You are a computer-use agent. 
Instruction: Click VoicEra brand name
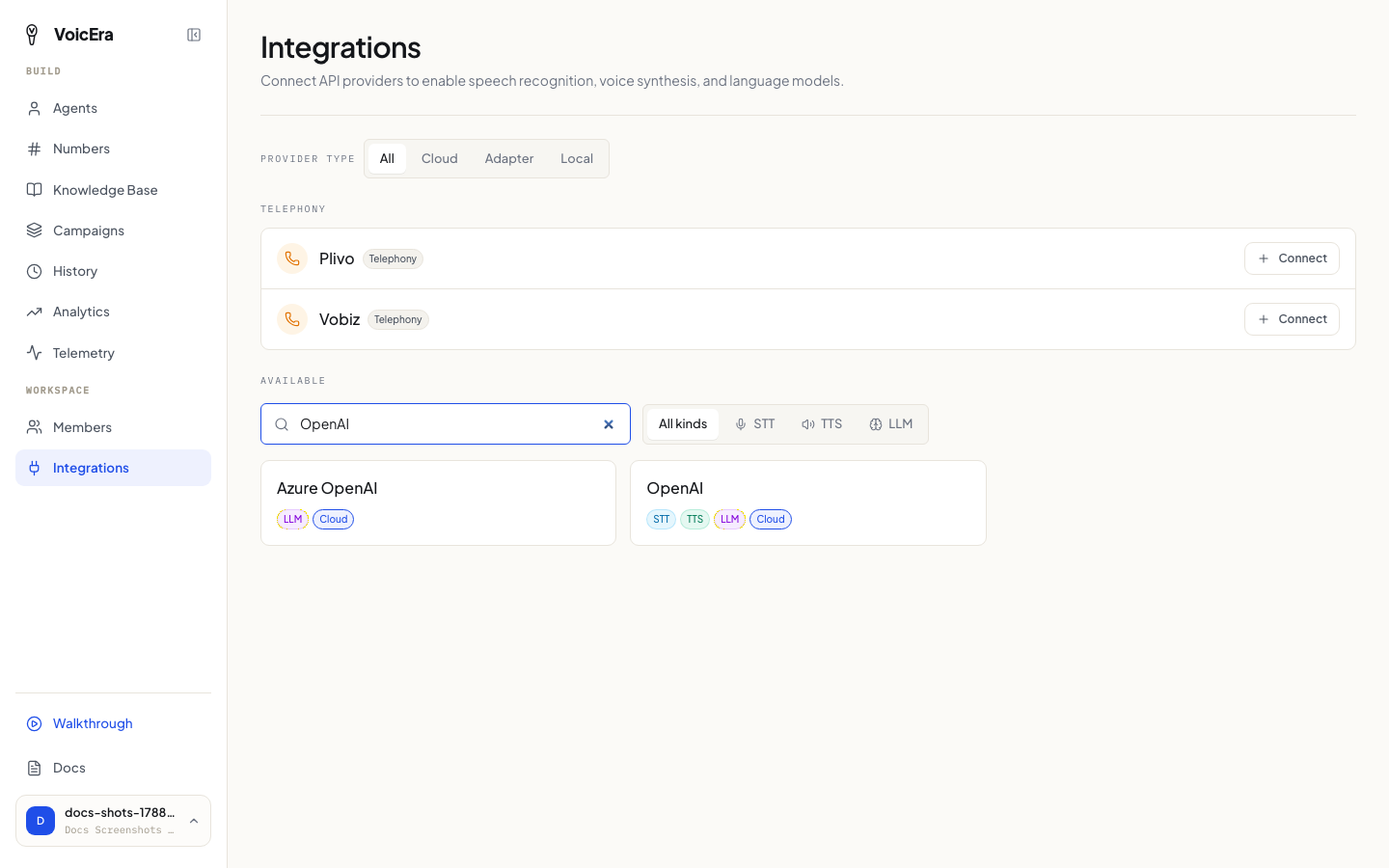coord(84,35)
